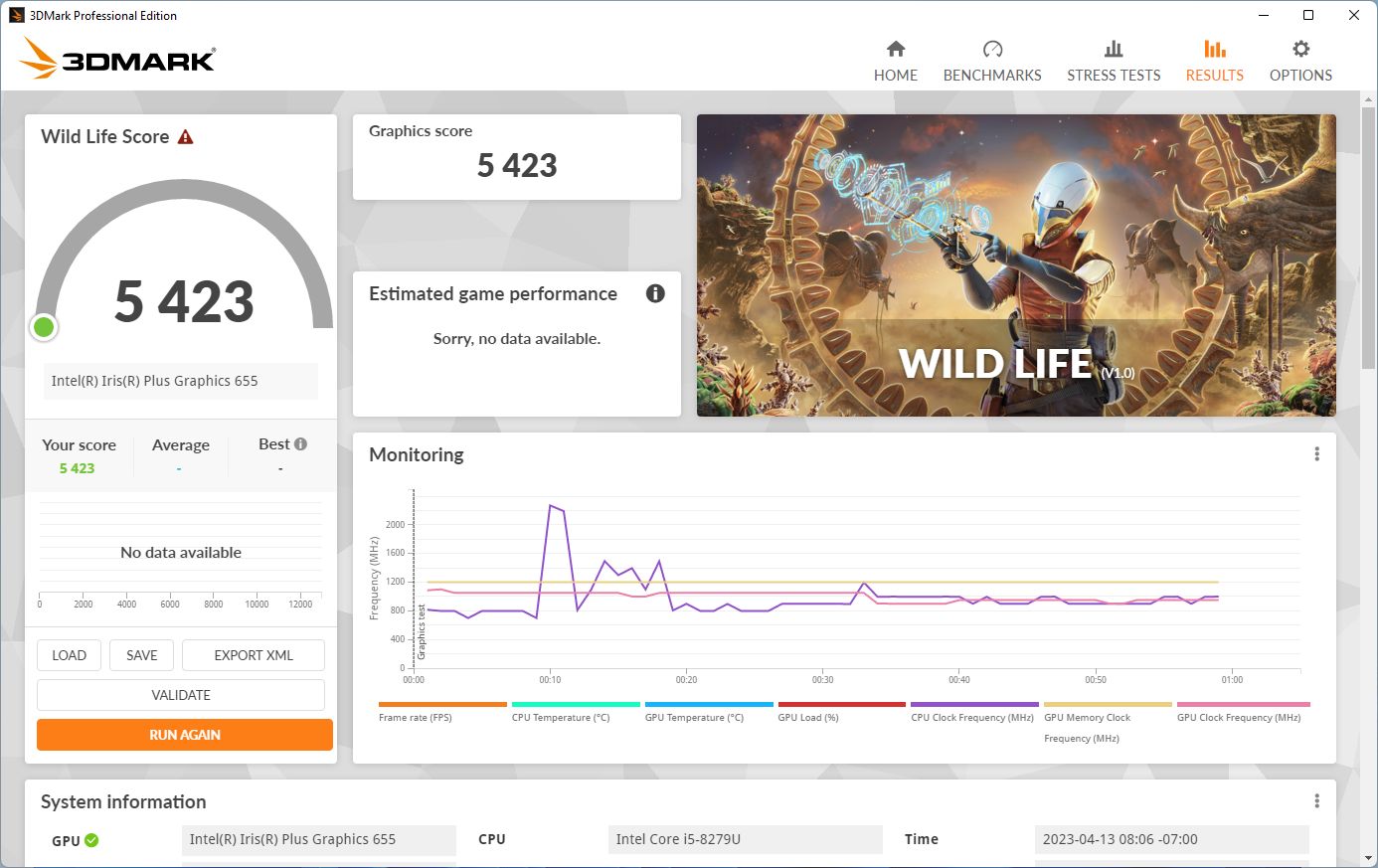
Task: Click the 3DMark logo
Action: coord(117,59)
